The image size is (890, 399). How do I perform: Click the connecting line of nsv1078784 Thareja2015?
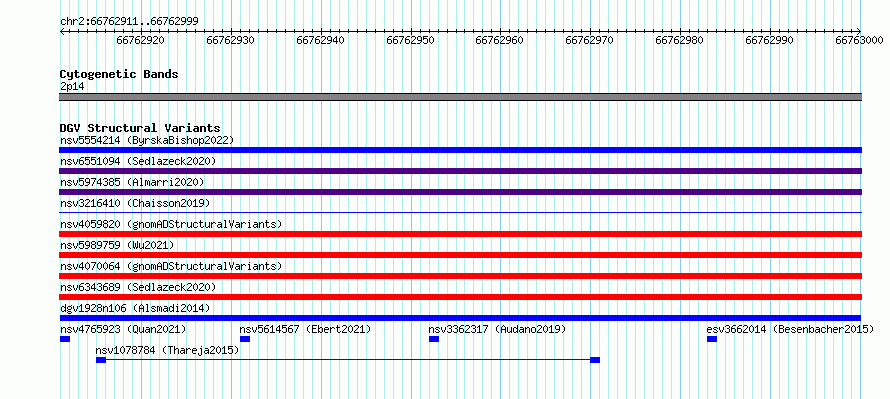click(348, 360)
